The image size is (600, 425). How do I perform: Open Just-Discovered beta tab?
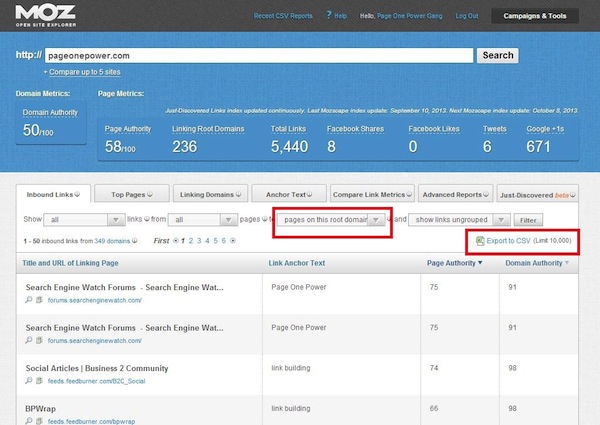click(538, 195)
